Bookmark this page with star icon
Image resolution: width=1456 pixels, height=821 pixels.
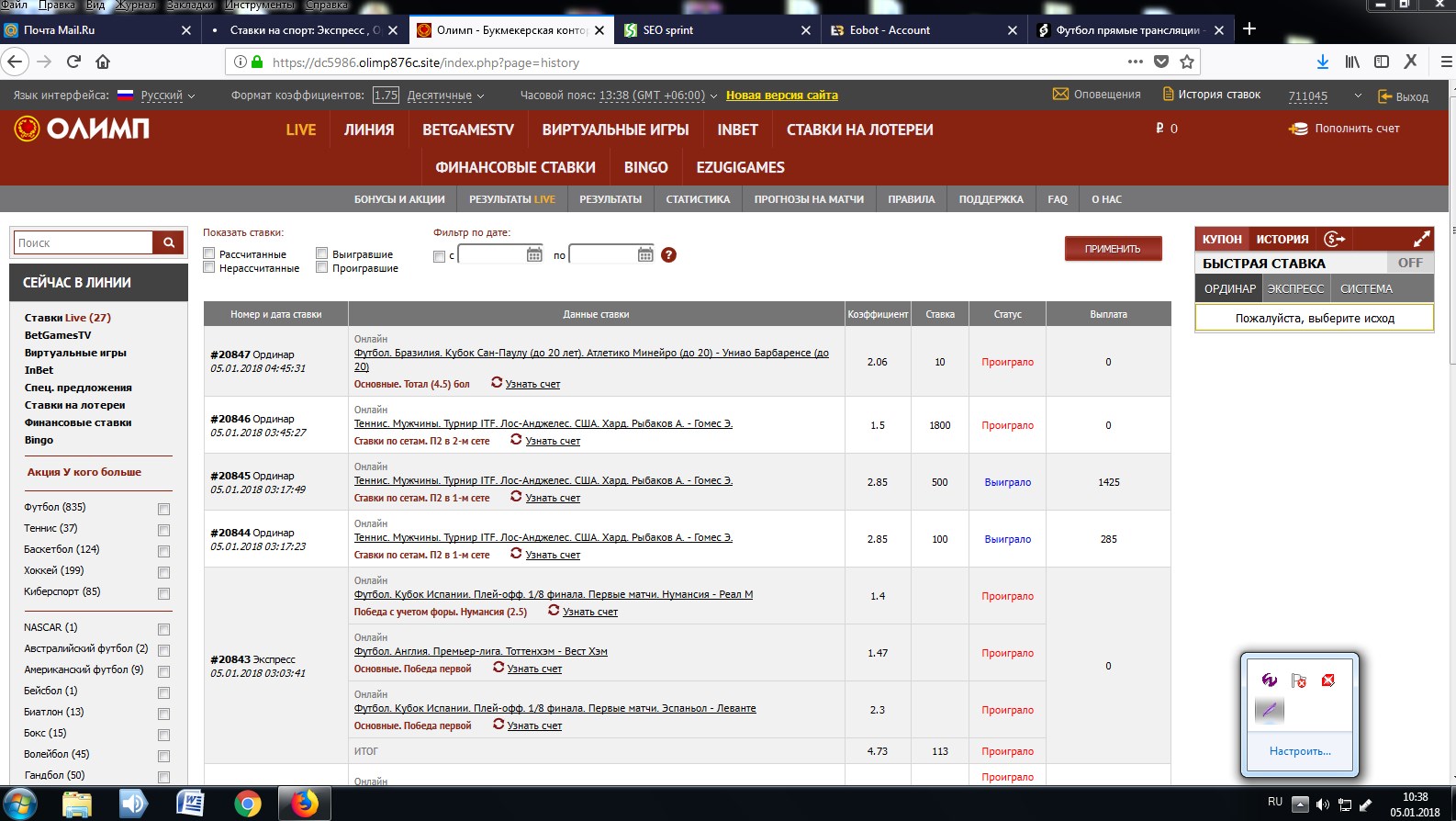(x=1187, y=62)
